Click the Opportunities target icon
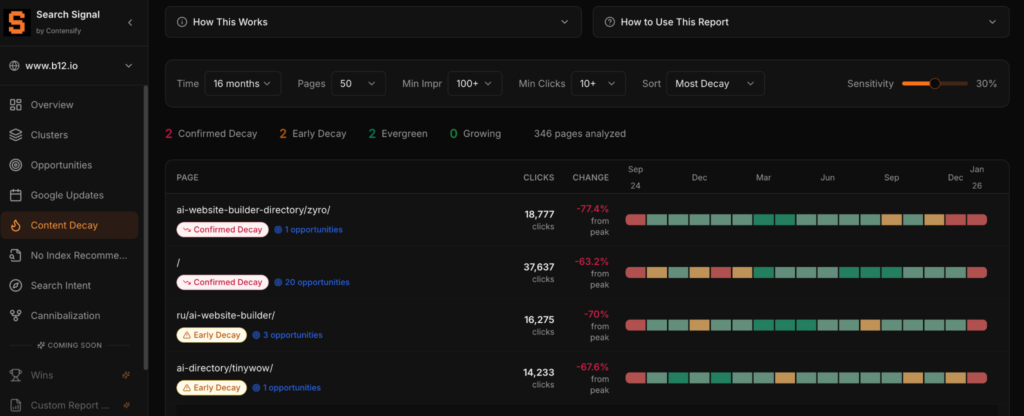The image size is (1024, 416). pyautogui.click(x=15, y=165)
